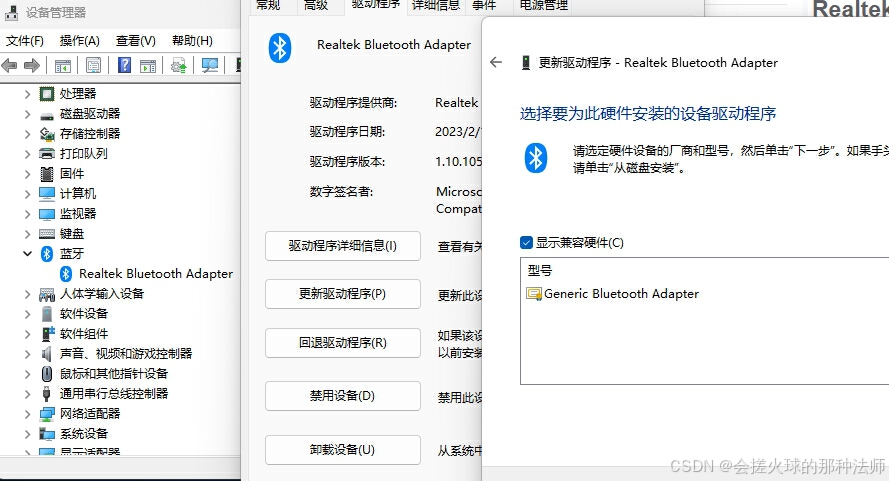Click the printer icon beside 打印队列
The height and width of the screenshot is (481, 889).
coord(47,154)
